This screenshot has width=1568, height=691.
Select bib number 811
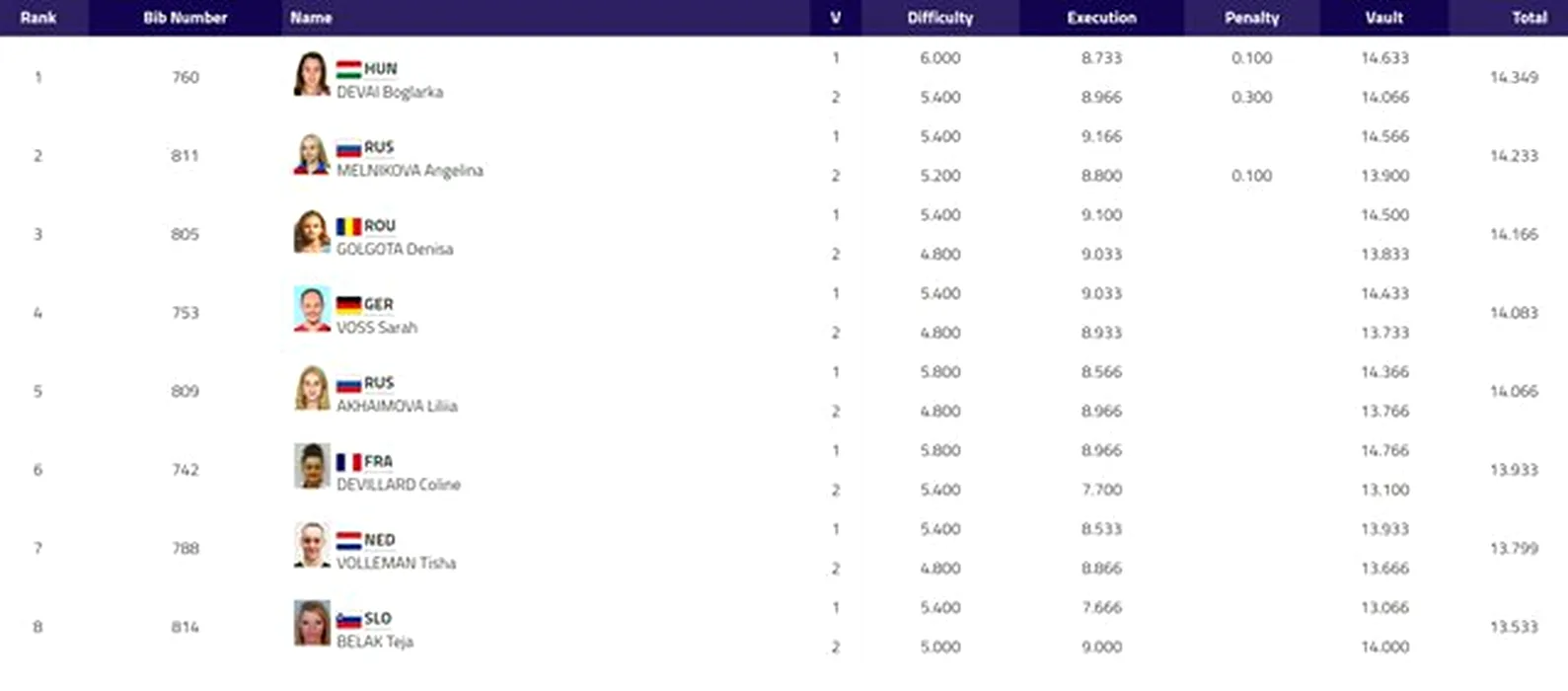186,156
